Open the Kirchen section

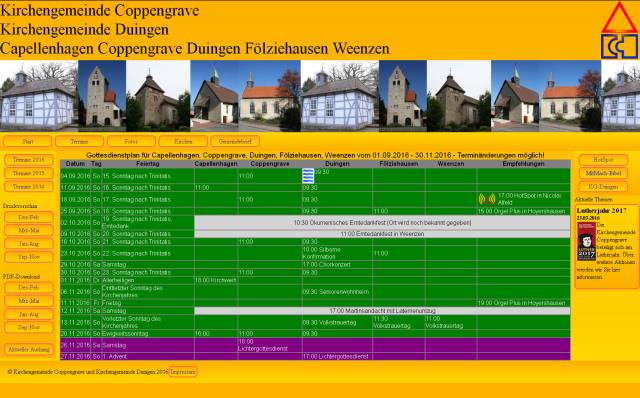click(183, 141)
